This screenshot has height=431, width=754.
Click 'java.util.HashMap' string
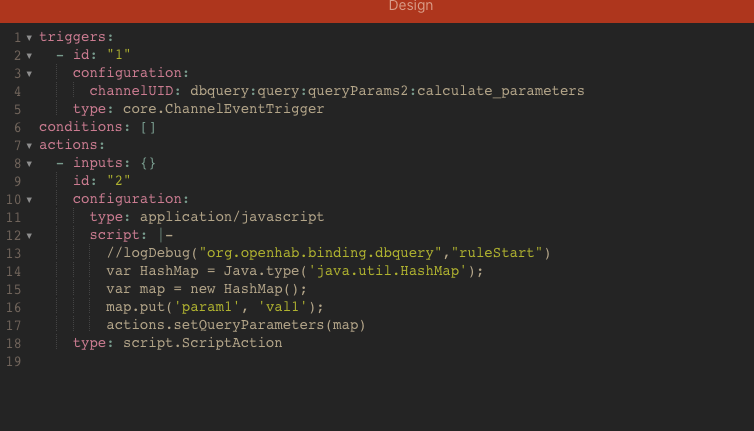tap(388, 271)
